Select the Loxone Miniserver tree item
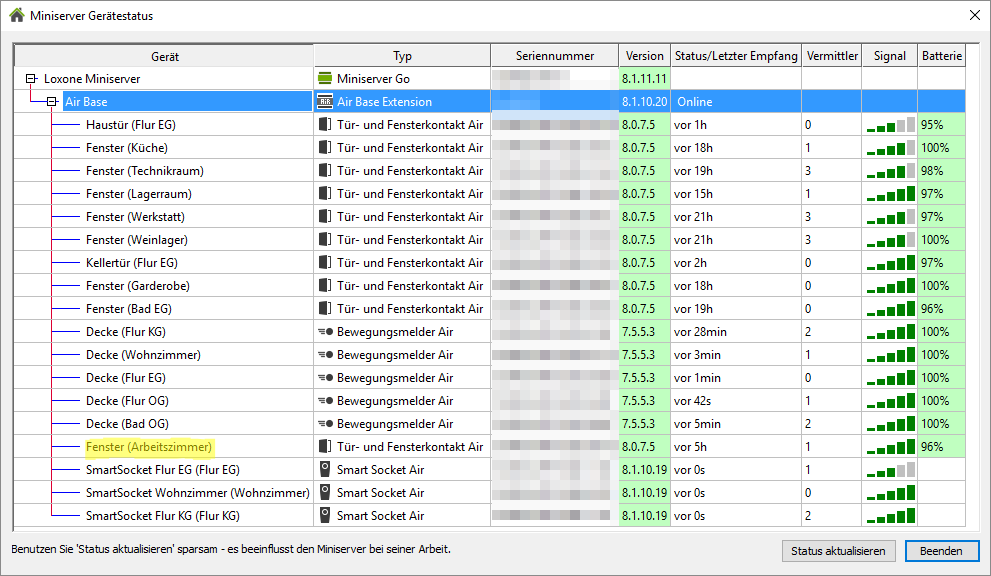The height and width of the screenshot is (576, 991). point(92,79)
